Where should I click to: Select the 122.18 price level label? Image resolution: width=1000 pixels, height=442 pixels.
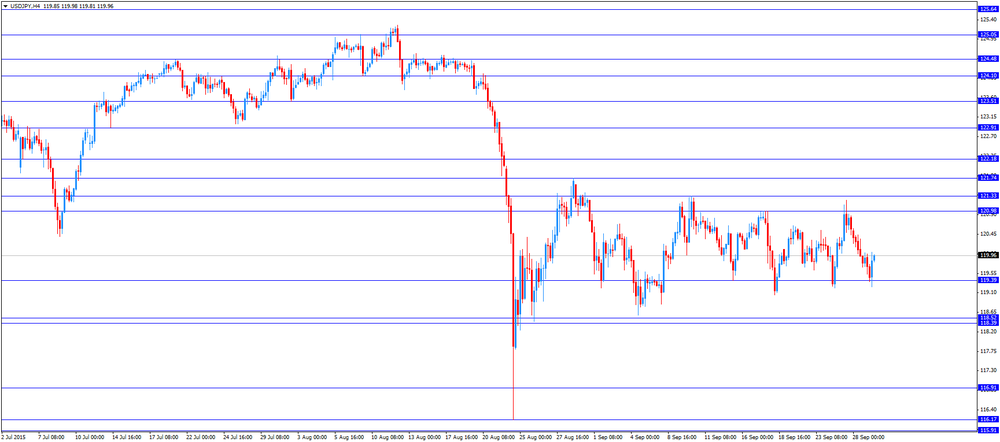coord(988,159)
